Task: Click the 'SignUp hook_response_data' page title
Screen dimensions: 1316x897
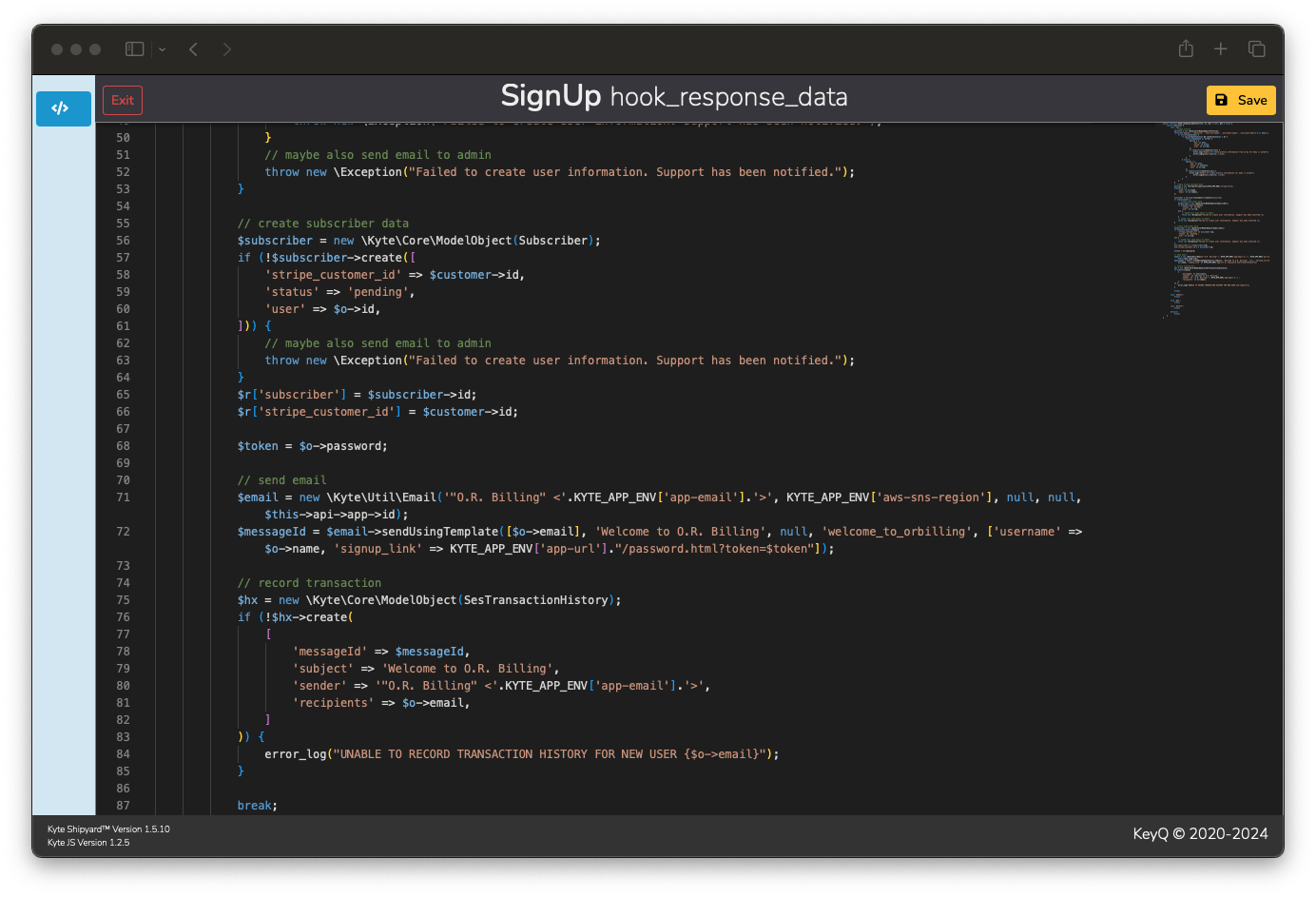Action: click(674, 97)
